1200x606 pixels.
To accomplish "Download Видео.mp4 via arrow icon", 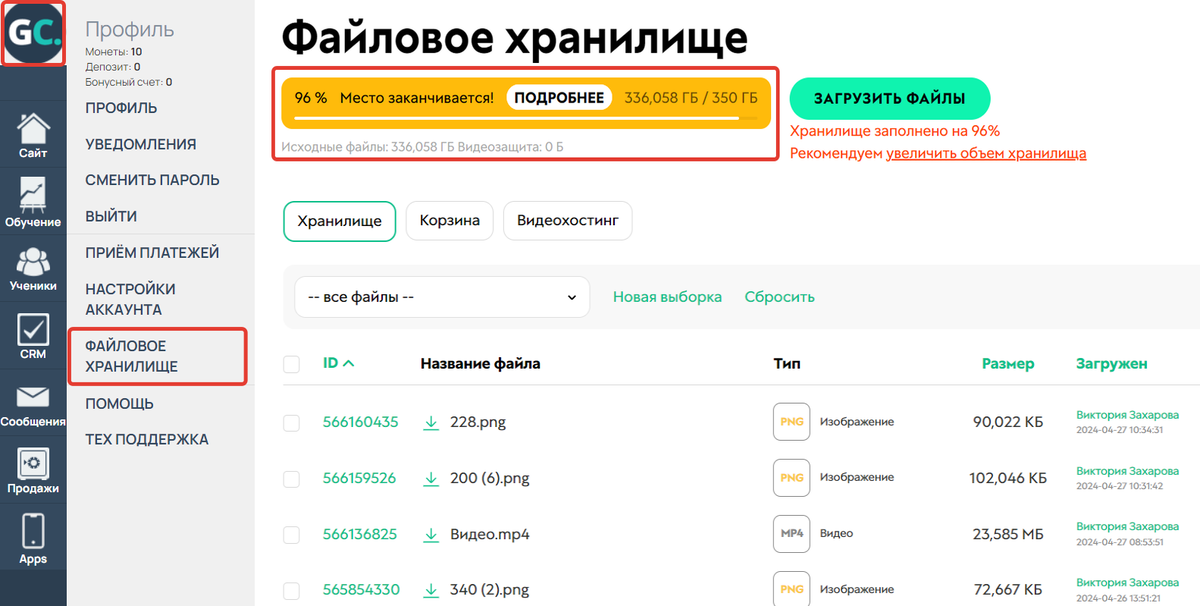I will [431, 534].
